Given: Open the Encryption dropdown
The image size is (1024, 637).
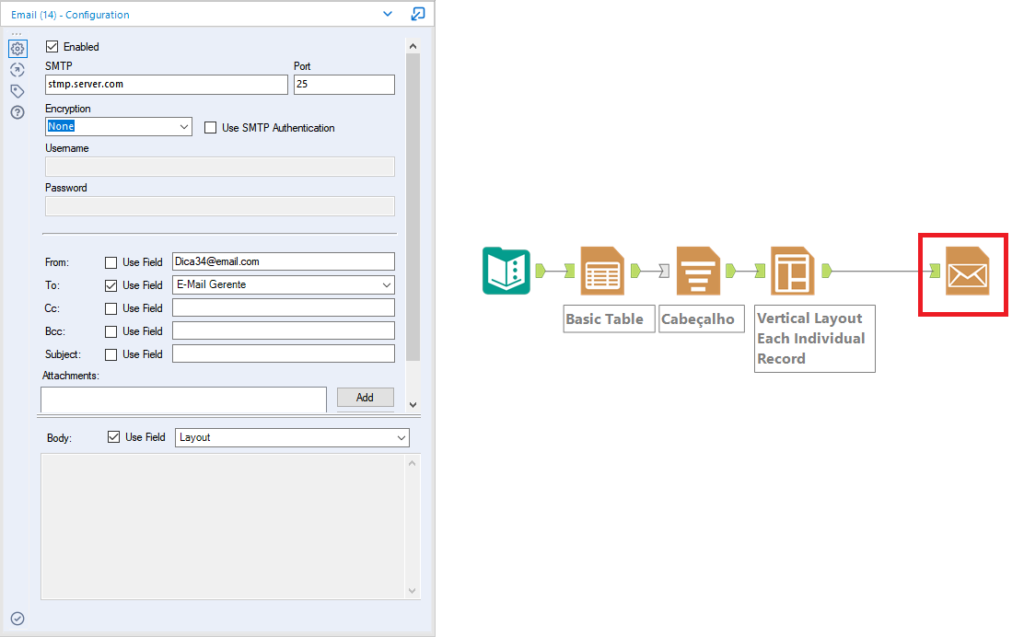Looking at the screenshot, I should [x=118, y=126].
